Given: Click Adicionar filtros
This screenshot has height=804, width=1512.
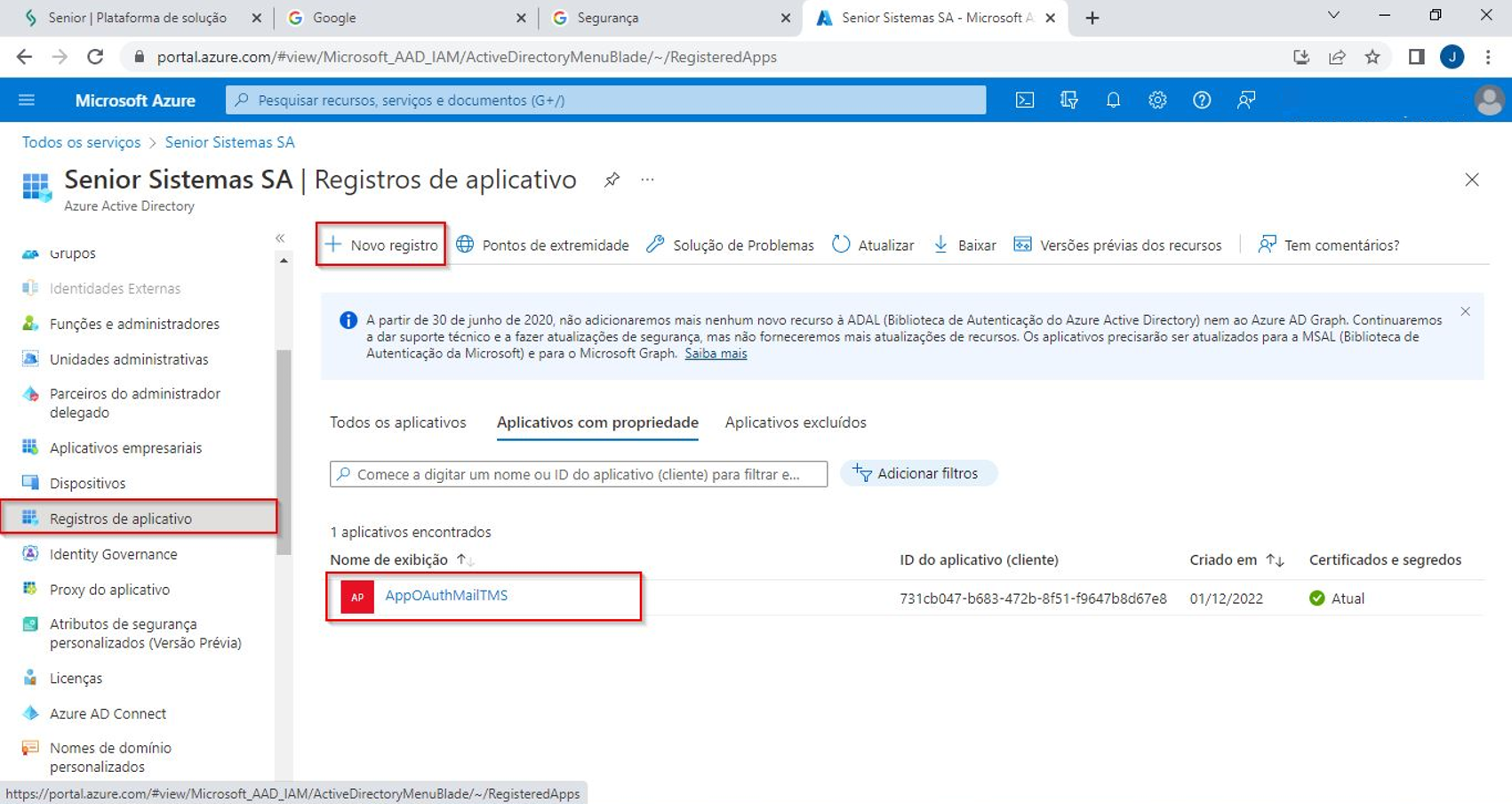Looking at the screenshot, I should [x=918, y=473].
